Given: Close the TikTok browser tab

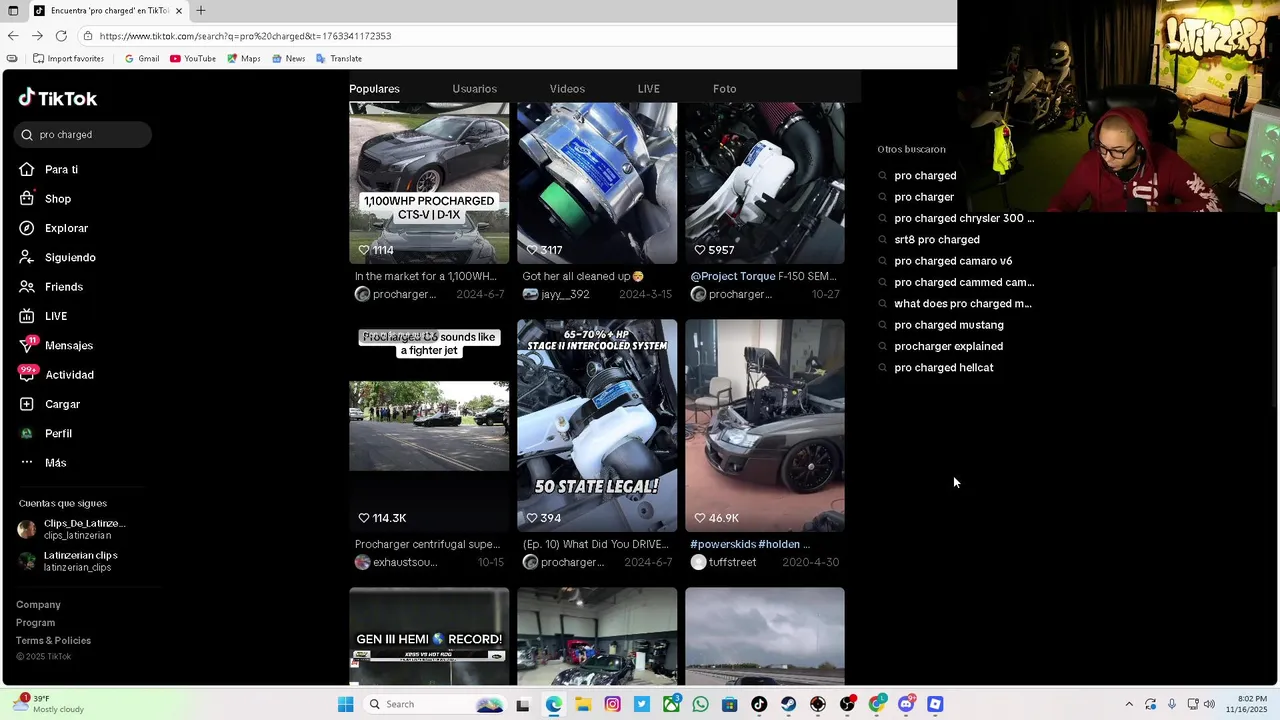Looking at the screenshot, I should [179, 11].
